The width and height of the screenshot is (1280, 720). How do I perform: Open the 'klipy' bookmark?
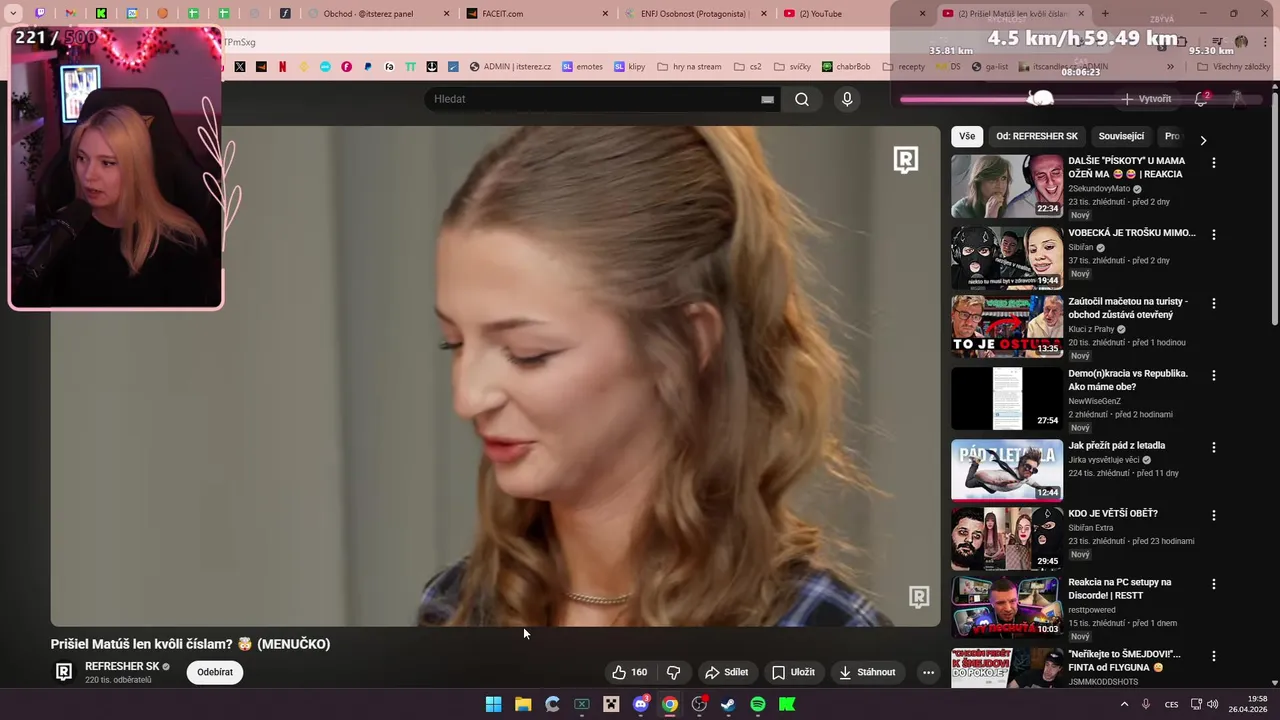(630, 67)
